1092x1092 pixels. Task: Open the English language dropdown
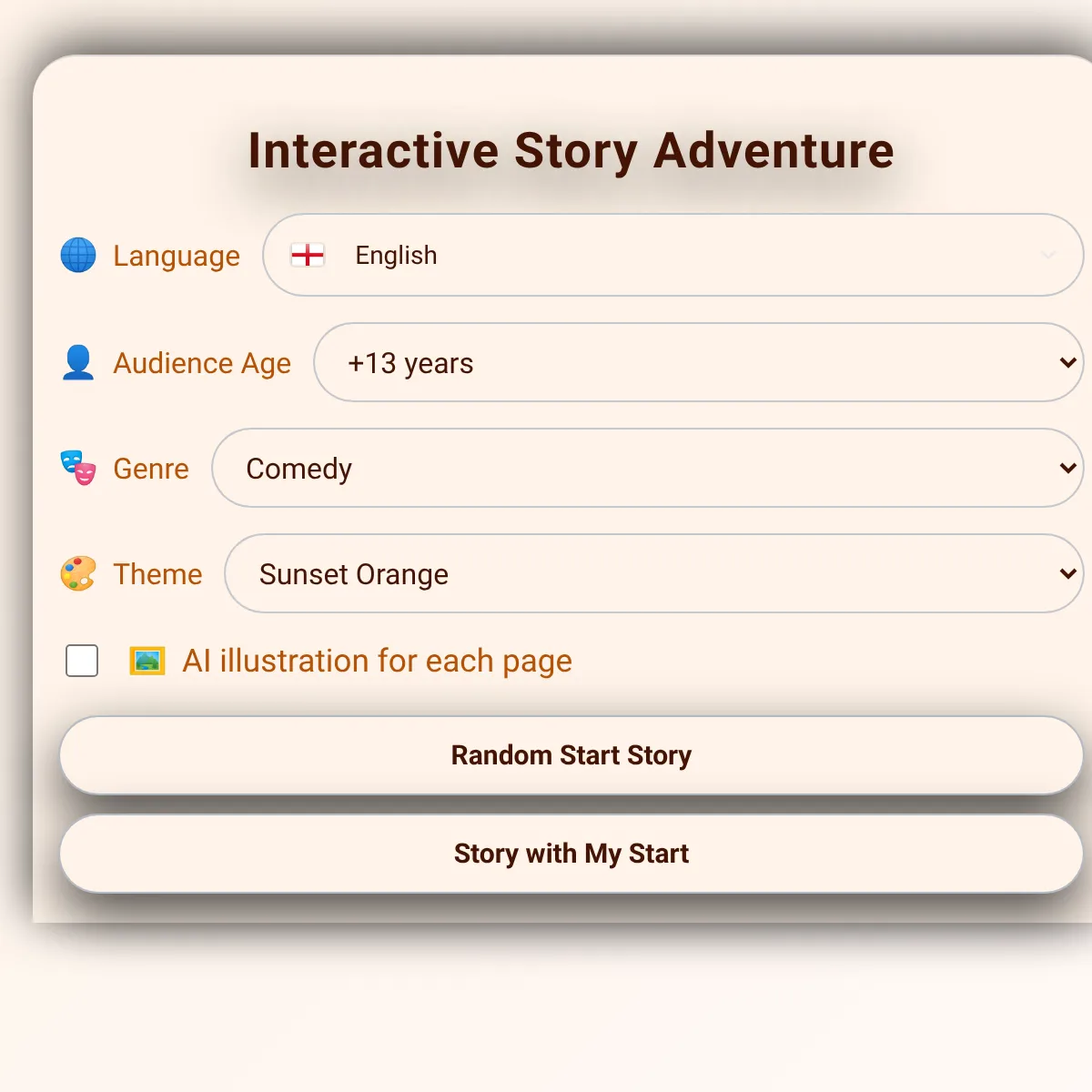click(x=673, y=256)
